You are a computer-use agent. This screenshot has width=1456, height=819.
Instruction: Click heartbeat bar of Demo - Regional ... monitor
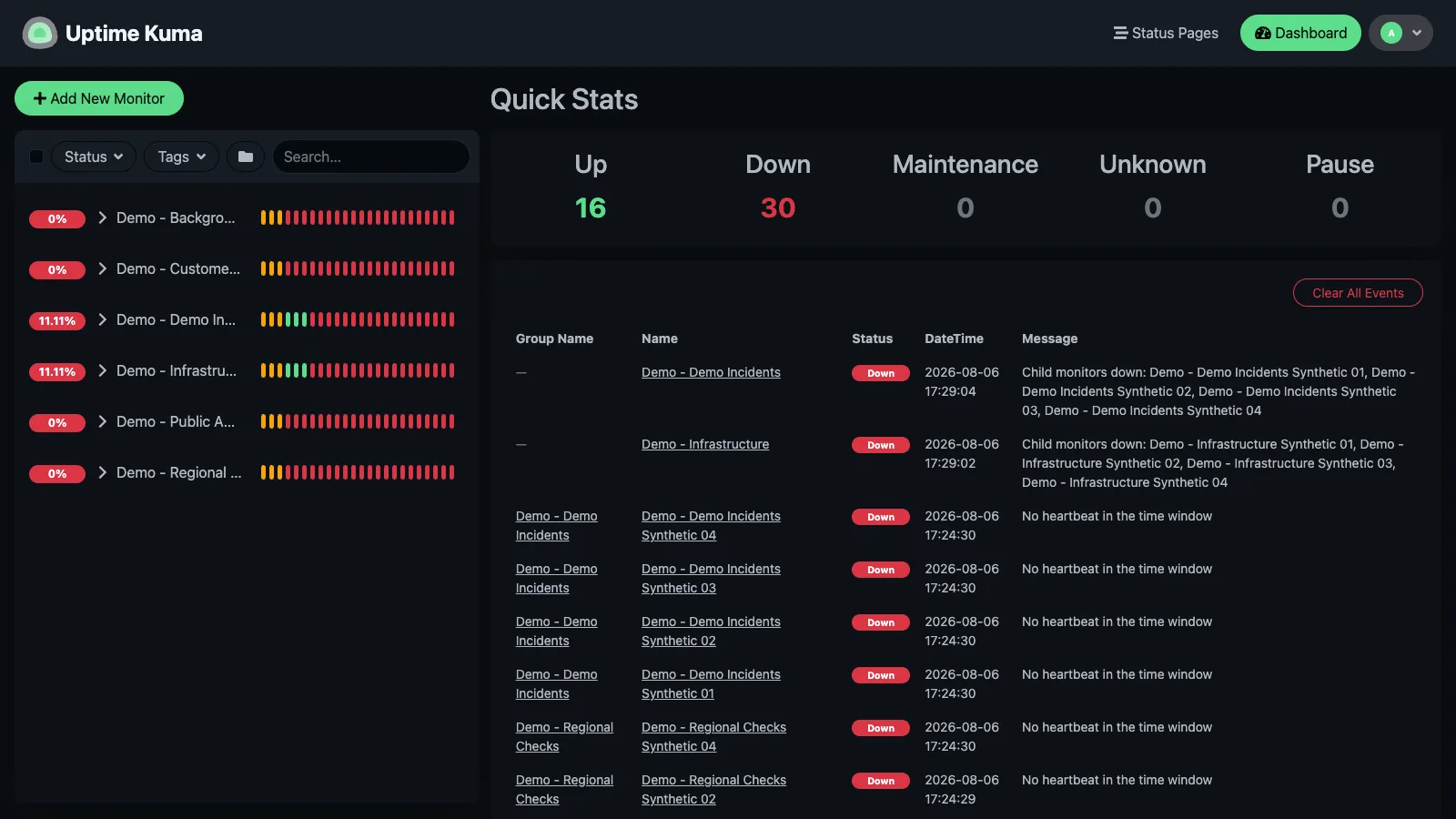click(x=358, y=472)
